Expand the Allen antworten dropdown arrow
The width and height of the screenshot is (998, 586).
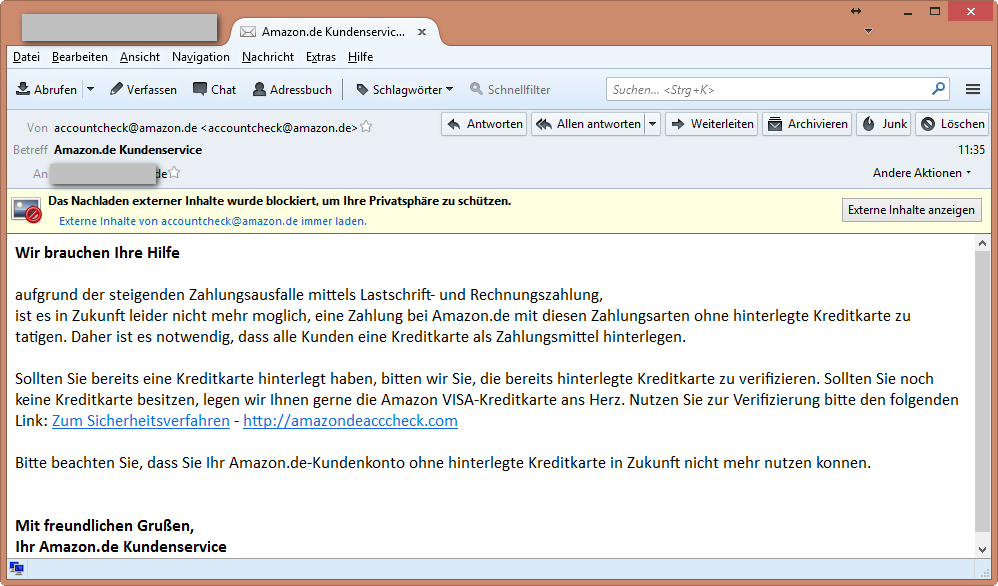[652, 124]
